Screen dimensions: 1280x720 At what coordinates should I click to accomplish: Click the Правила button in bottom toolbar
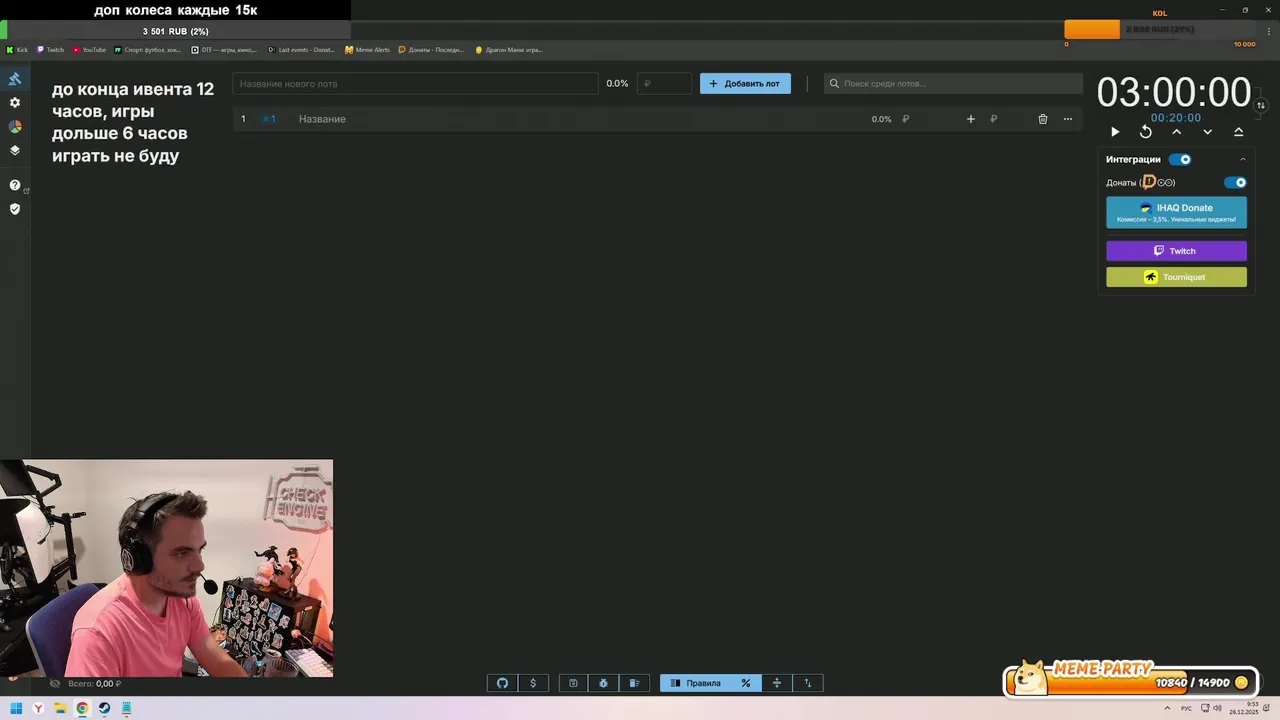(695, 683)
